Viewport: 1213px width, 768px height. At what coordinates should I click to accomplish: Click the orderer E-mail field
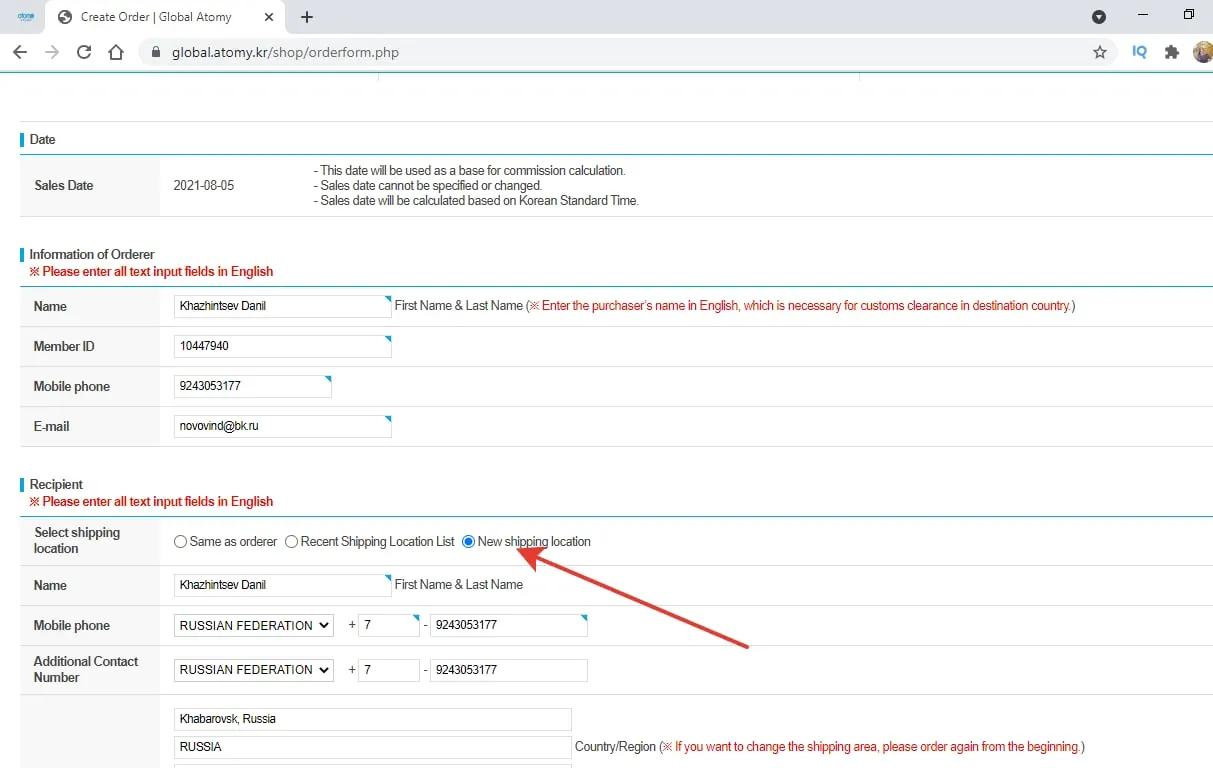pos(282,426)
